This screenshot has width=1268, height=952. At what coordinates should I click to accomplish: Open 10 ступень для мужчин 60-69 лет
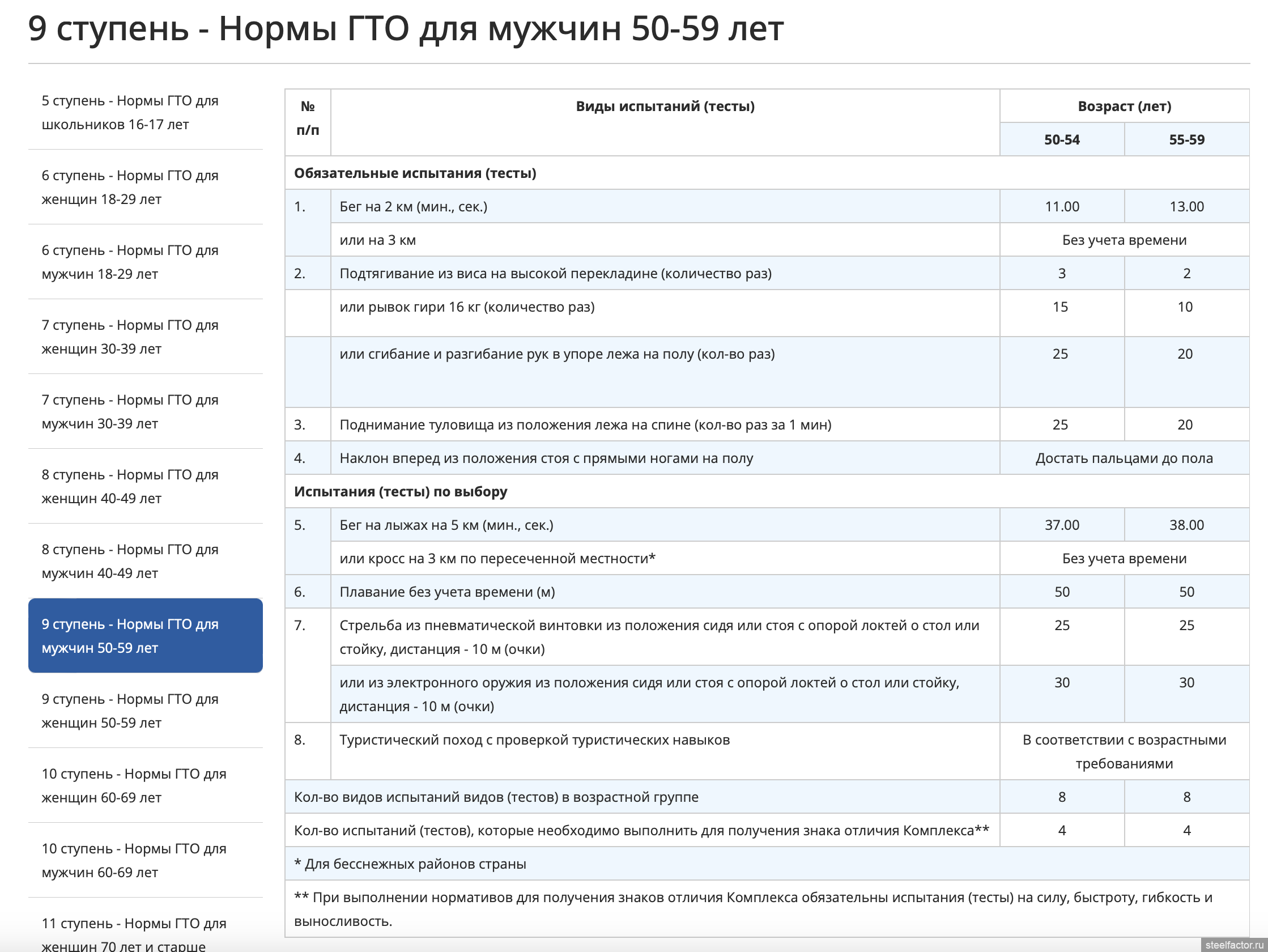[x=146, y=860]
